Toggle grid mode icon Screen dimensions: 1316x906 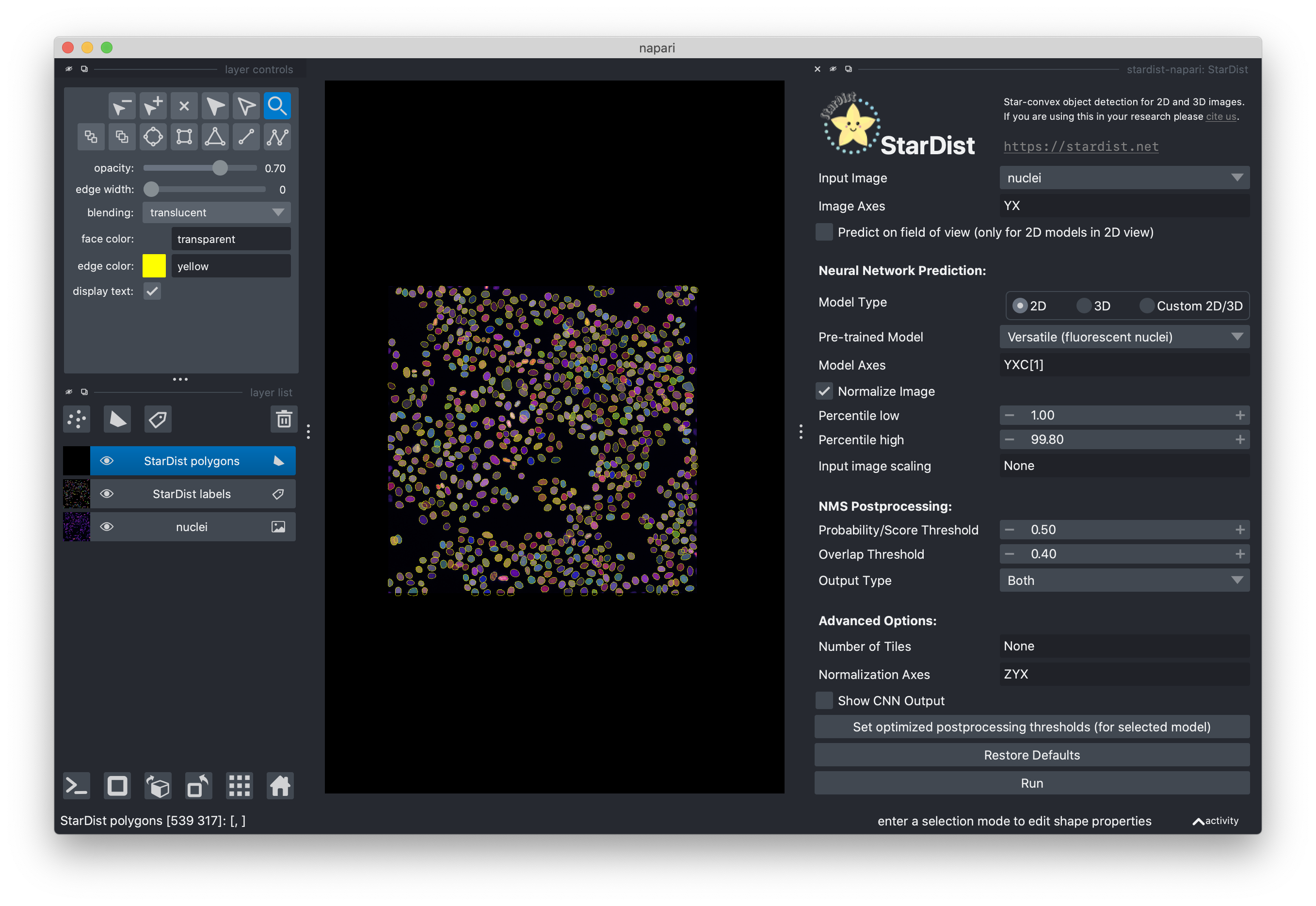(x=239, y=786)
